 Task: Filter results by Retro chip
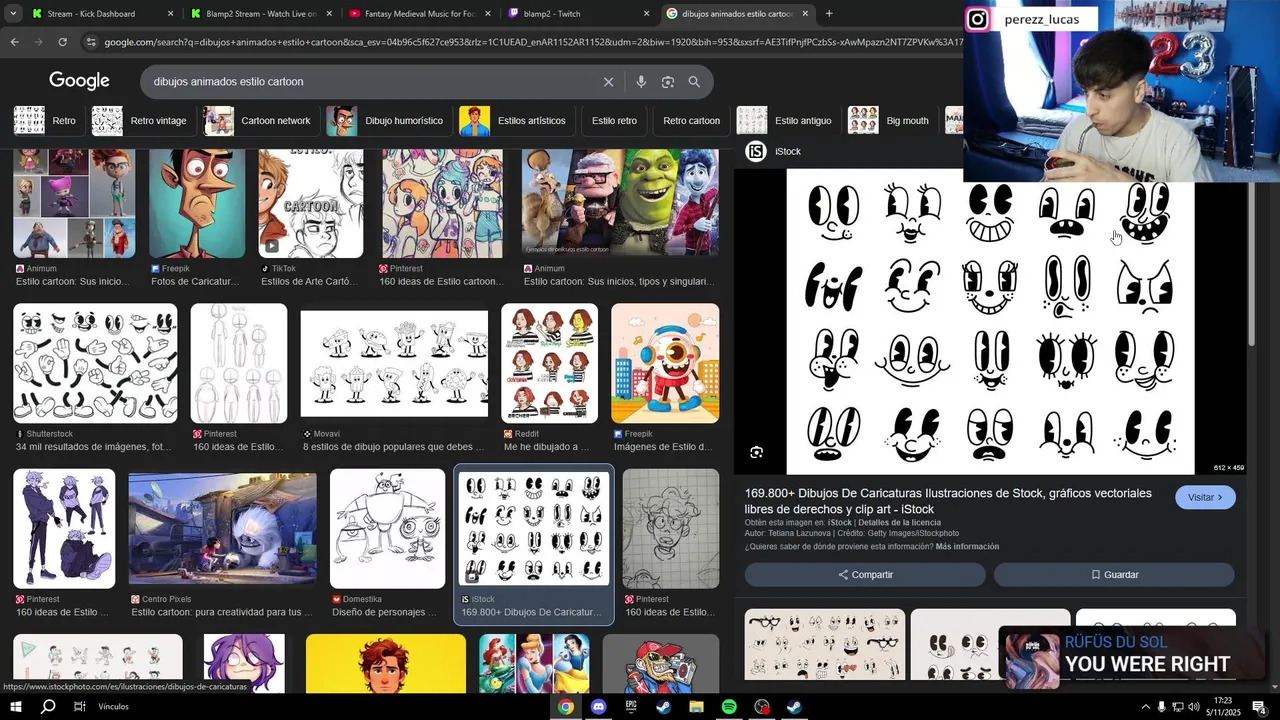pyautogui.click(x=45, y=121)
